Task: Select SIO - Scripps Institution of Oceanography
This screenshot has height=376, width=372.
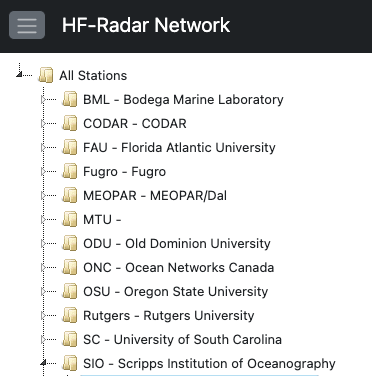Action: click(209, 363)
